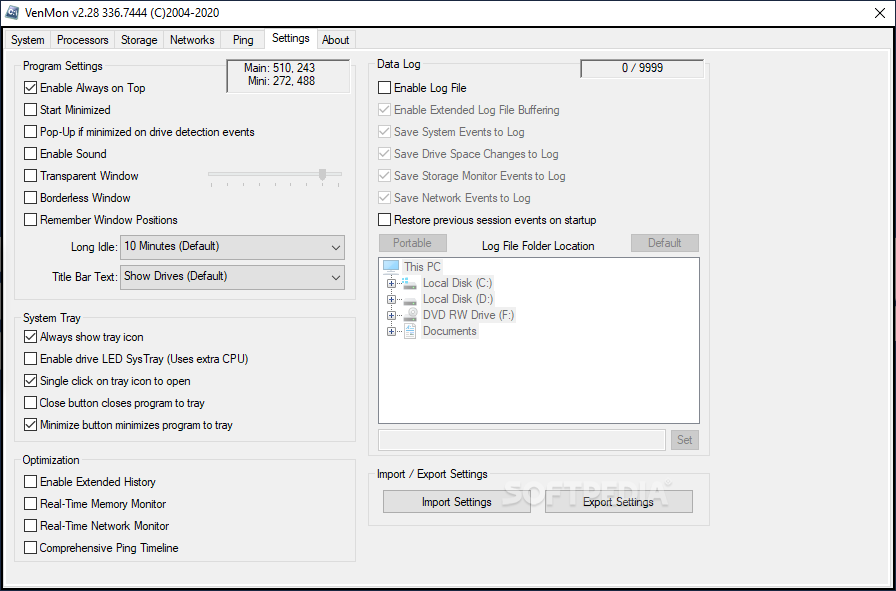Expand the Documents tree node
Image resolution: width=896 pixels, height=591 pixels.
pyautogui.click(x=391, y=332)
